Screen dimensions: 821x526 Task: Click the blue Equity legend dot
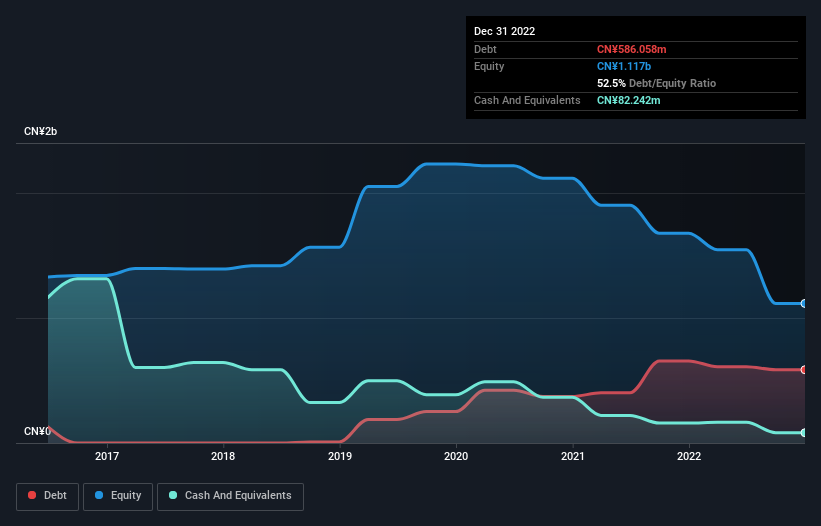point(99,495)
